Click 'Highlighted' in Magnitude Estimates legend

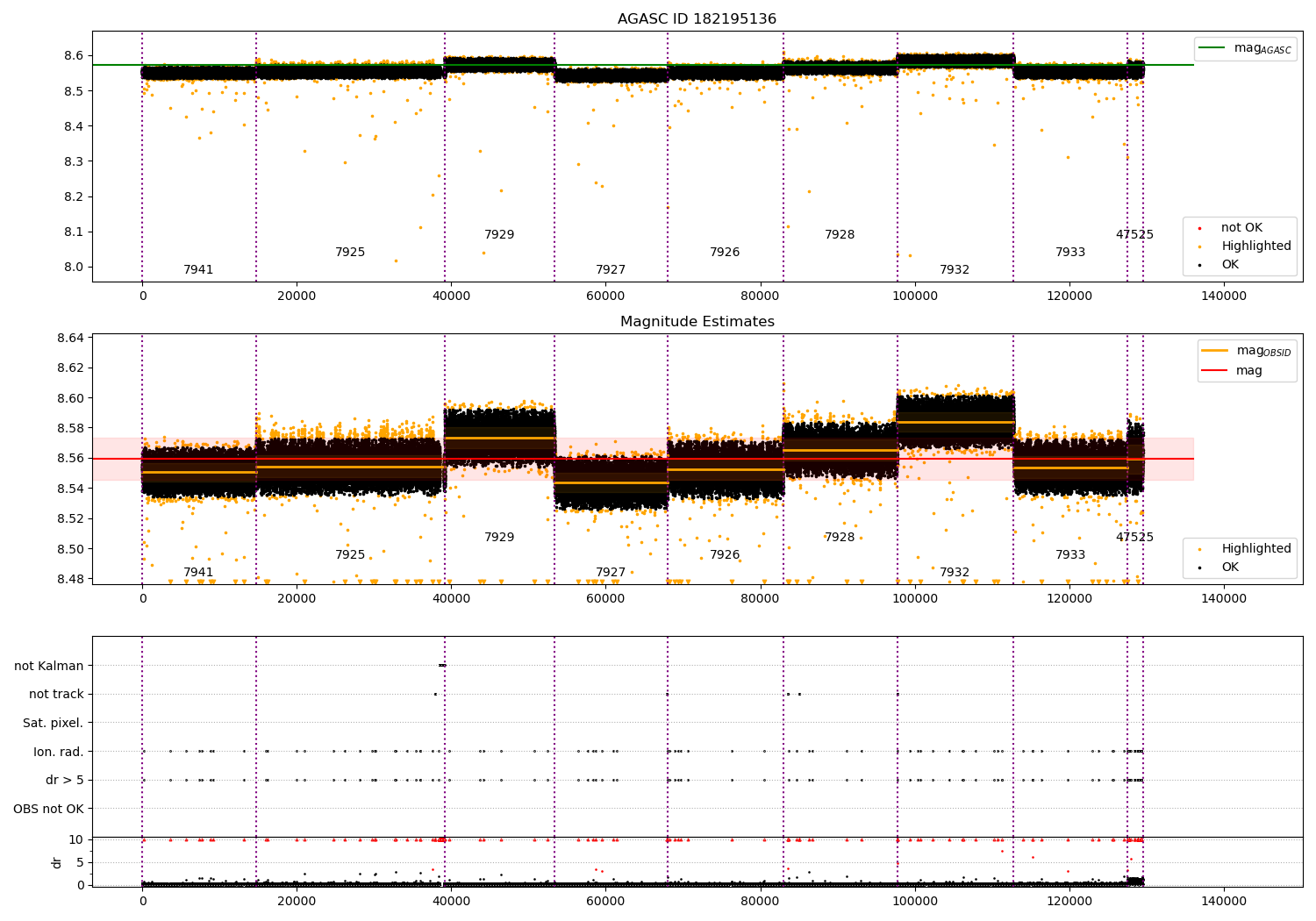coord(1256,549)
